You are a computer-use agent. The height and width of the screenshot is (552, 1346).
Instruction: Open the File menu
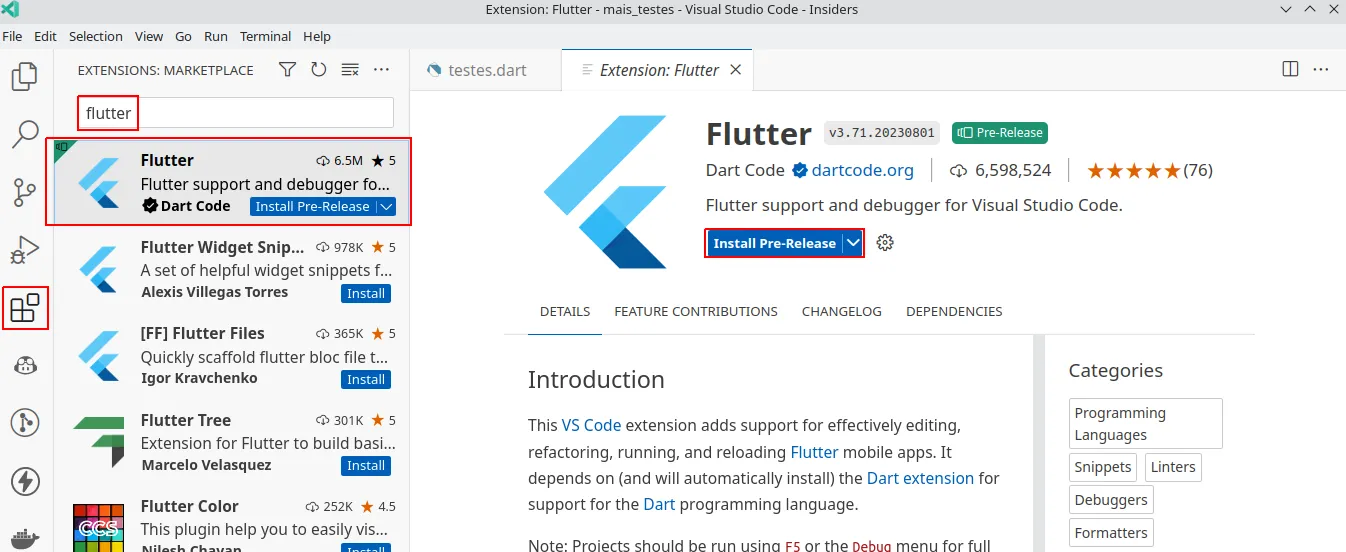pos(13,36)
